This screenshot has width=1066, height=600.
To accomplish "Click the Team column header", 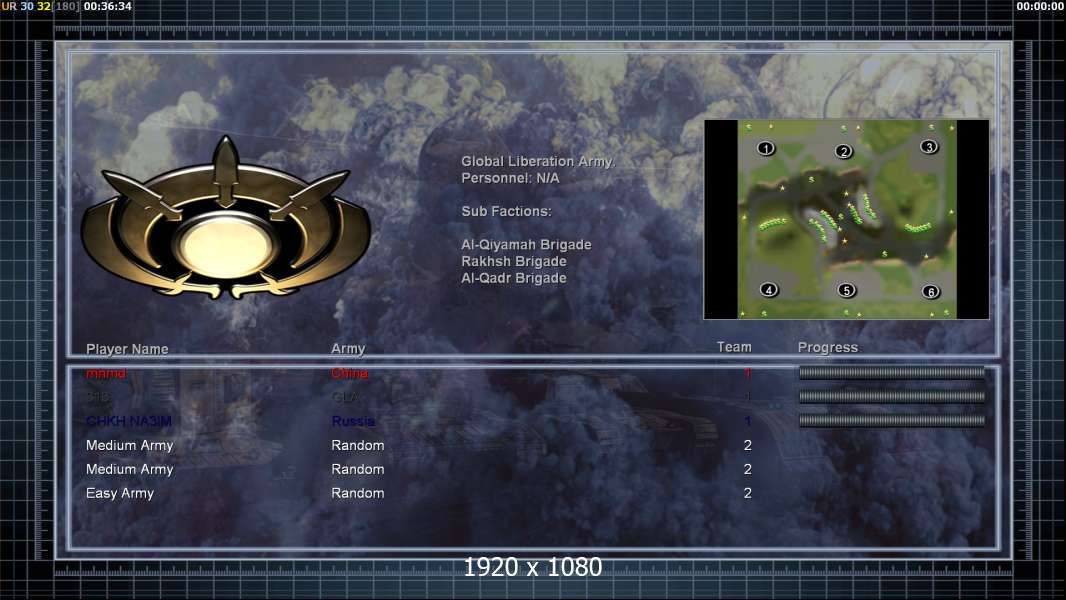I will [x=734, y=347].
